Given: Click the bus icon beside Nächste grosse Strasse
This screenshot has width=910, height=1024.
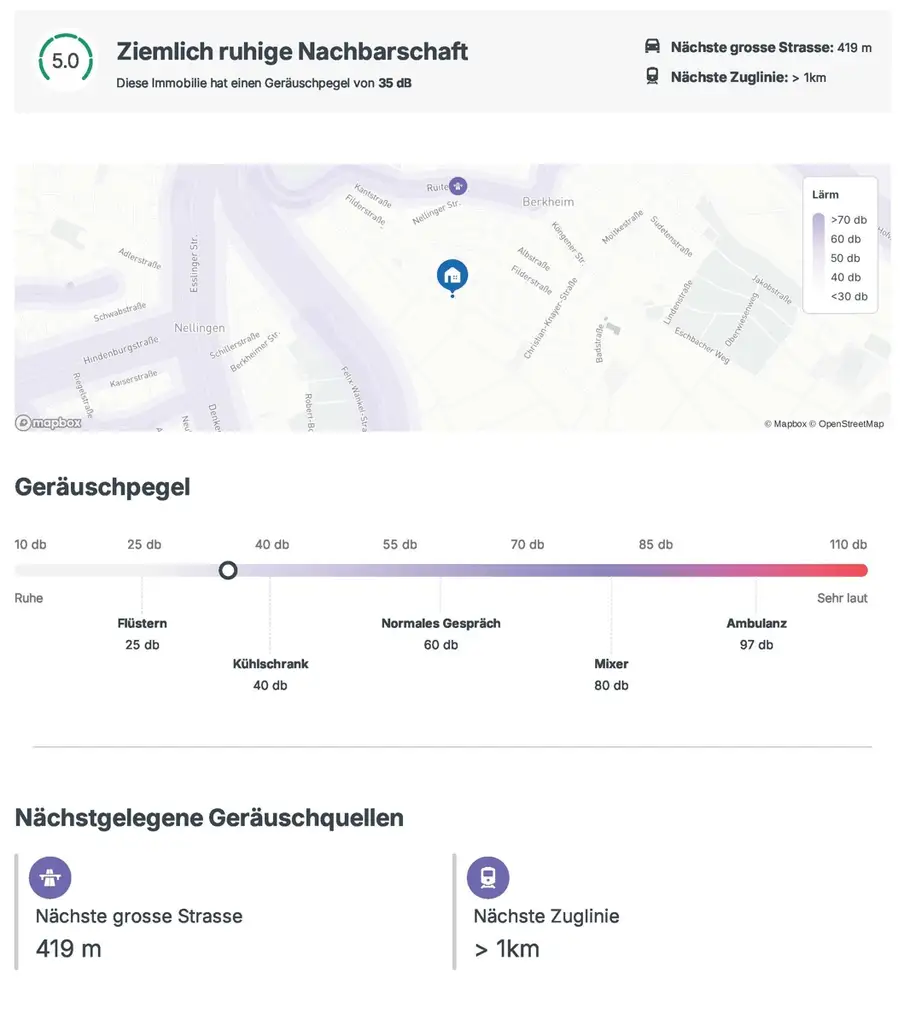Looking at the screenshot, I should pyautogui.click(x=651, y=46).
